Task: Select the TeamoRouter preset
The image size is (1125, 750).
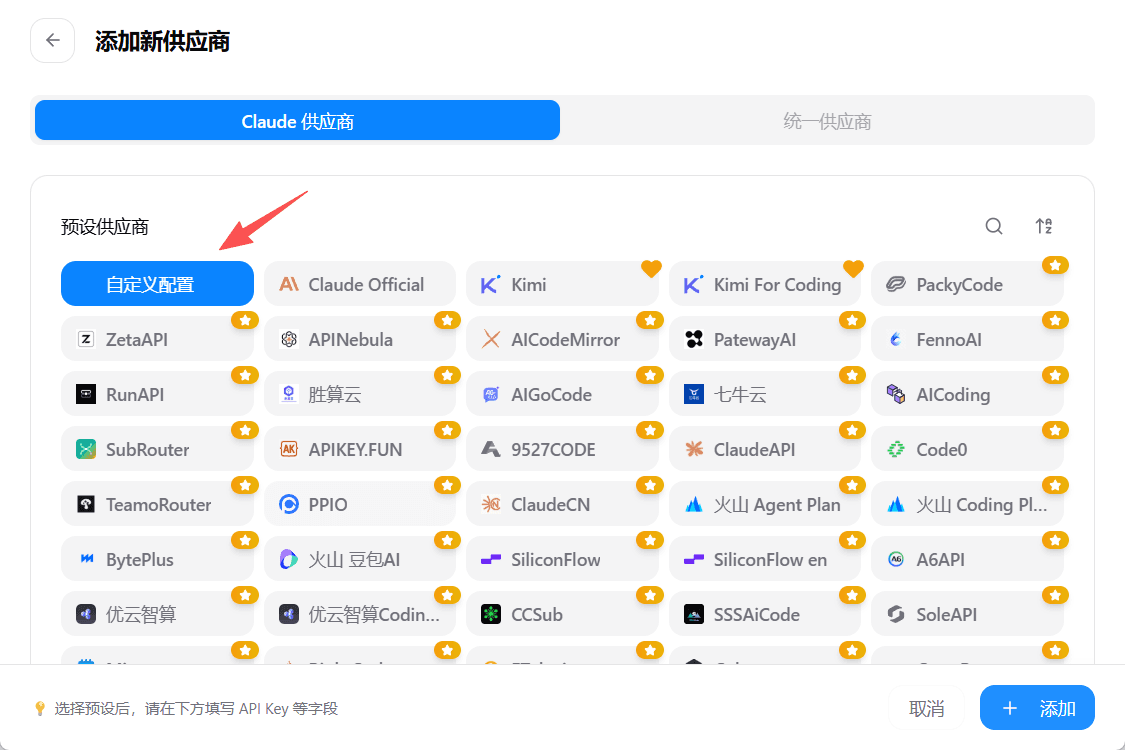Action: click(157, 505)
